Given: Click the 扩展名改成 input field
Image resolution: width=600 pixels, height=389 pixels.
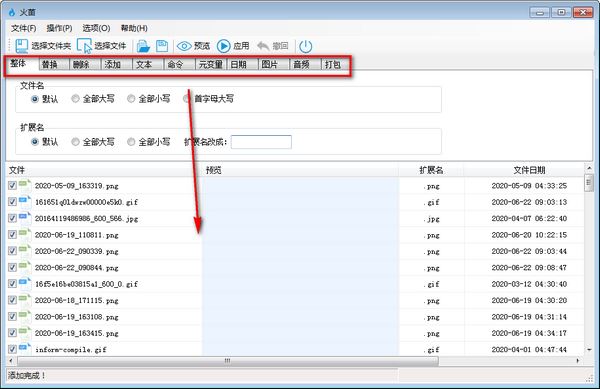Looking at the screenshot, I should click(x=261, y=142).
